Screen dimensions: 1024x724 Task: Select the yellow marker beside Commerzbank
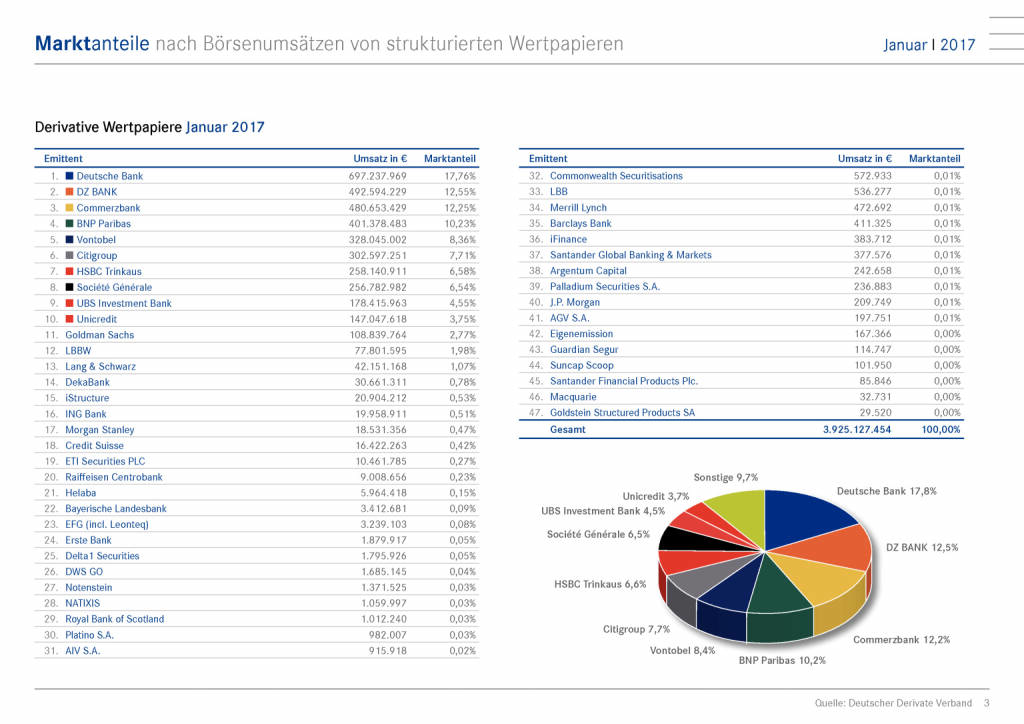pyautogui.click(x=69, y=208)
